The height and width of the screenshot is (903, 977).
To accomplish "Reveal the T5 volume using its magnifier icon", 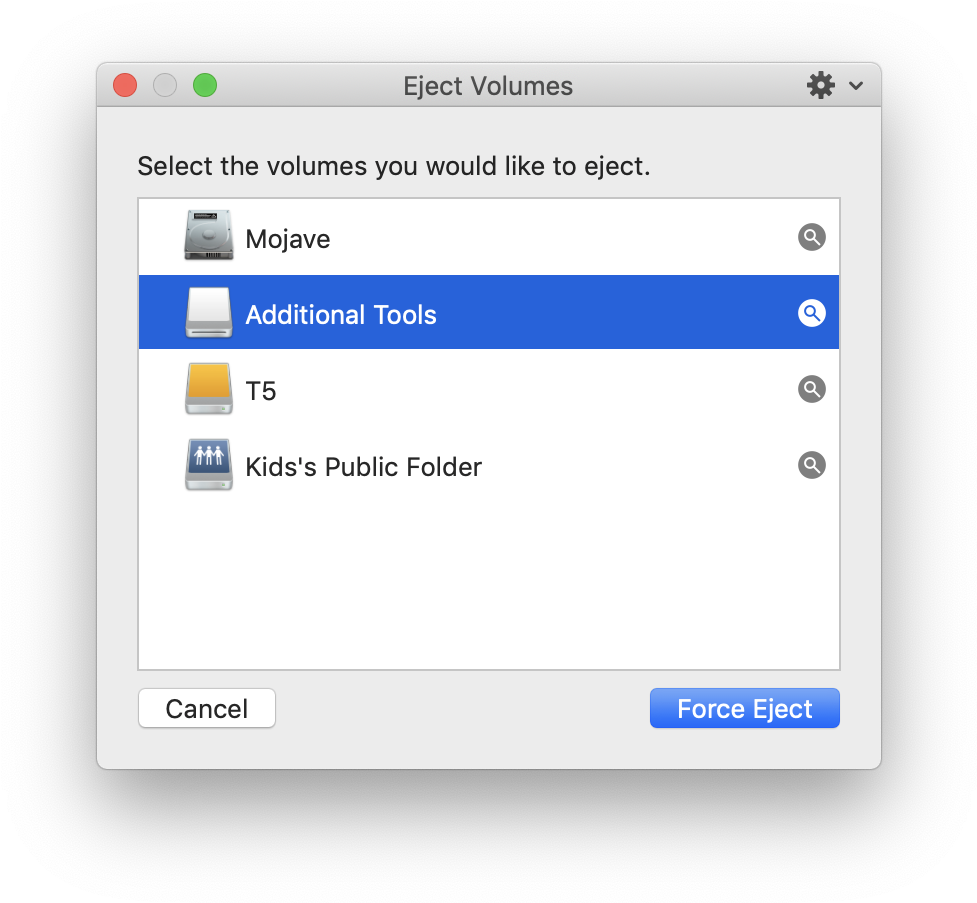I will tap(811, 389).
